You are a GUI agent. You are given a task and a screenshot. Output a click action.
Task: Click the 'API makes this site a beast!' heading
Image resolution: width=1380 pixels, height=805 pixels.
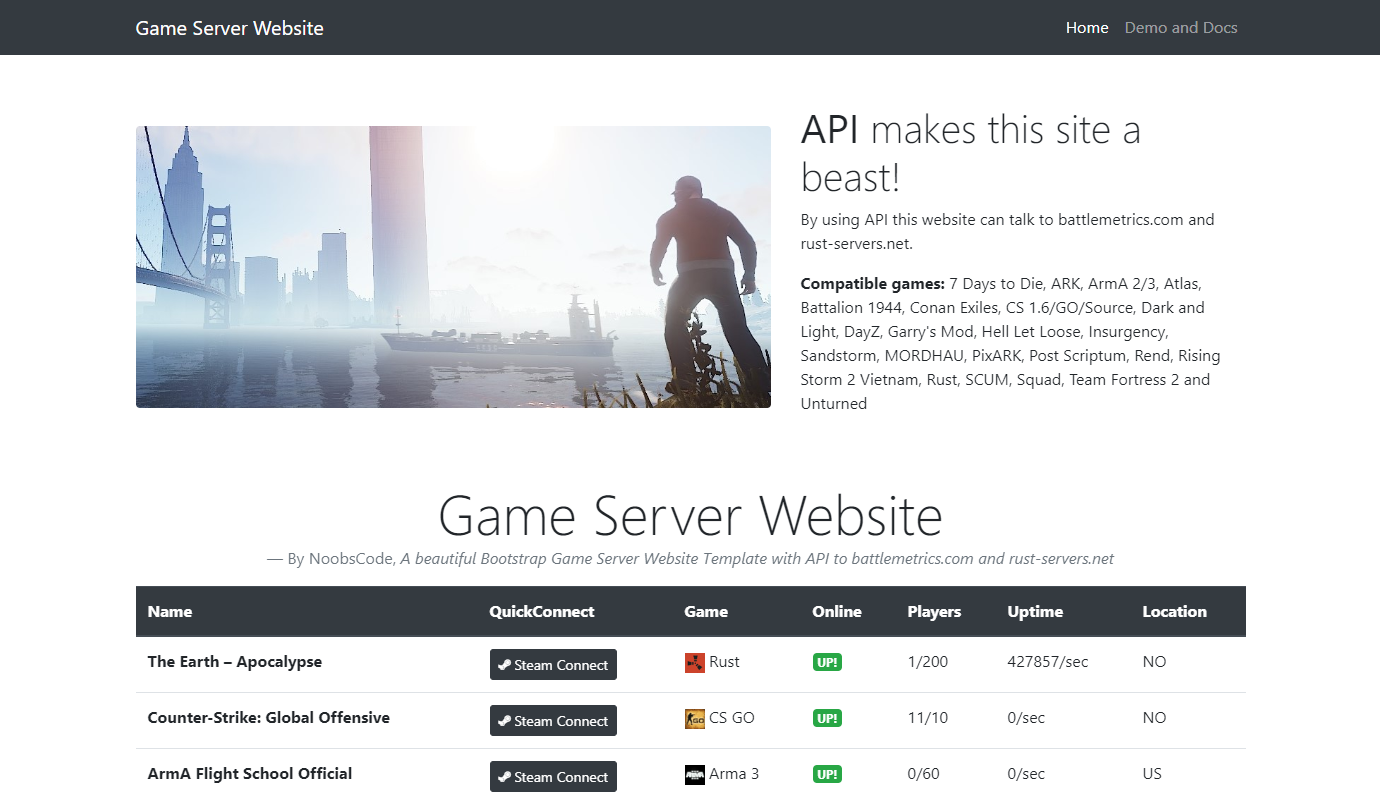(970, 154)
